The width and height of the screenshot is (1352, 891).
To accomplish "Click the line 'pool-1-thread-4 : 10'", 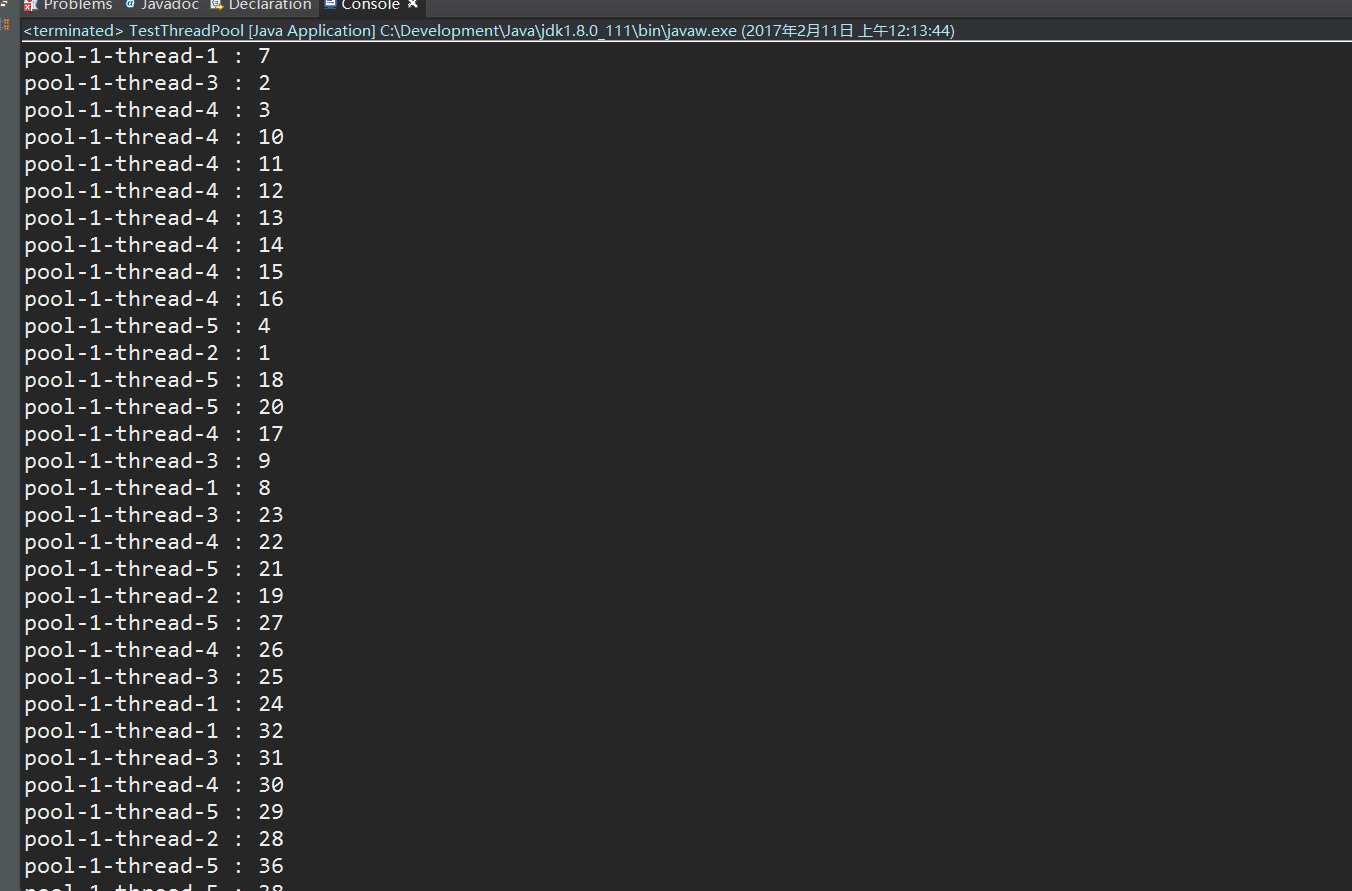I will [154, 137].
